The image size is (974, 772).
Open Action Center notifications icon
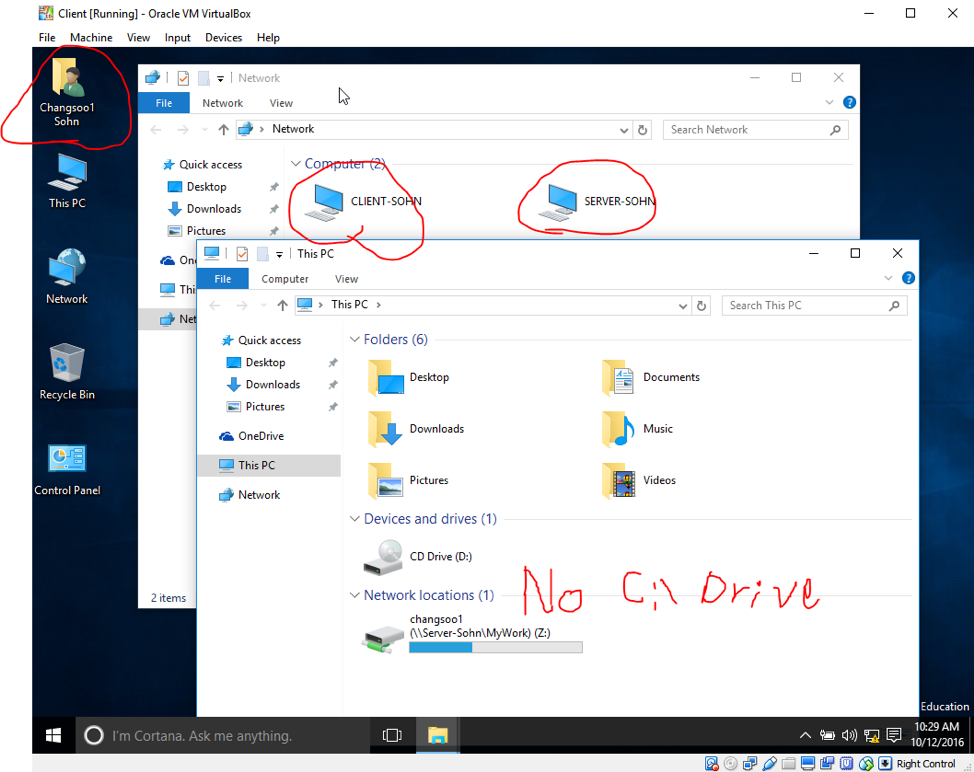click(894, 735)
